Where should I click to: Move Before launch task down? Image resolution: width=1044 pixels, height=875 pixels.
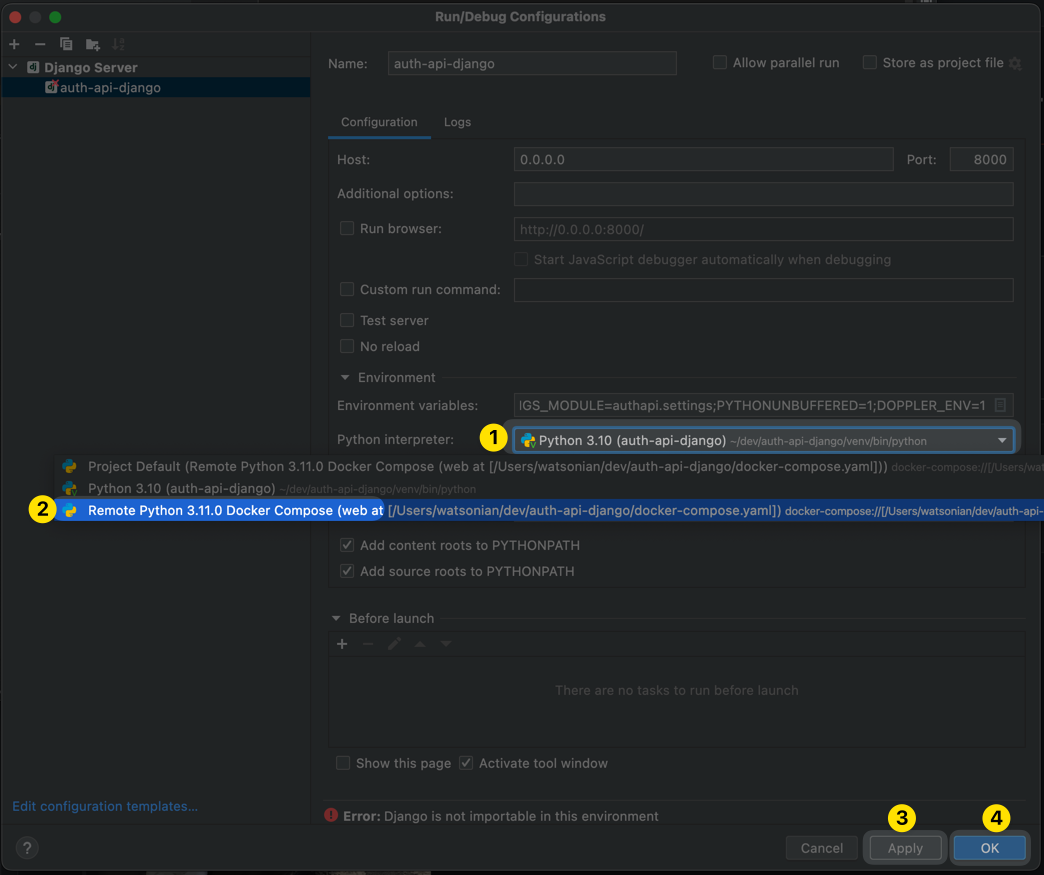coord(446,644)
